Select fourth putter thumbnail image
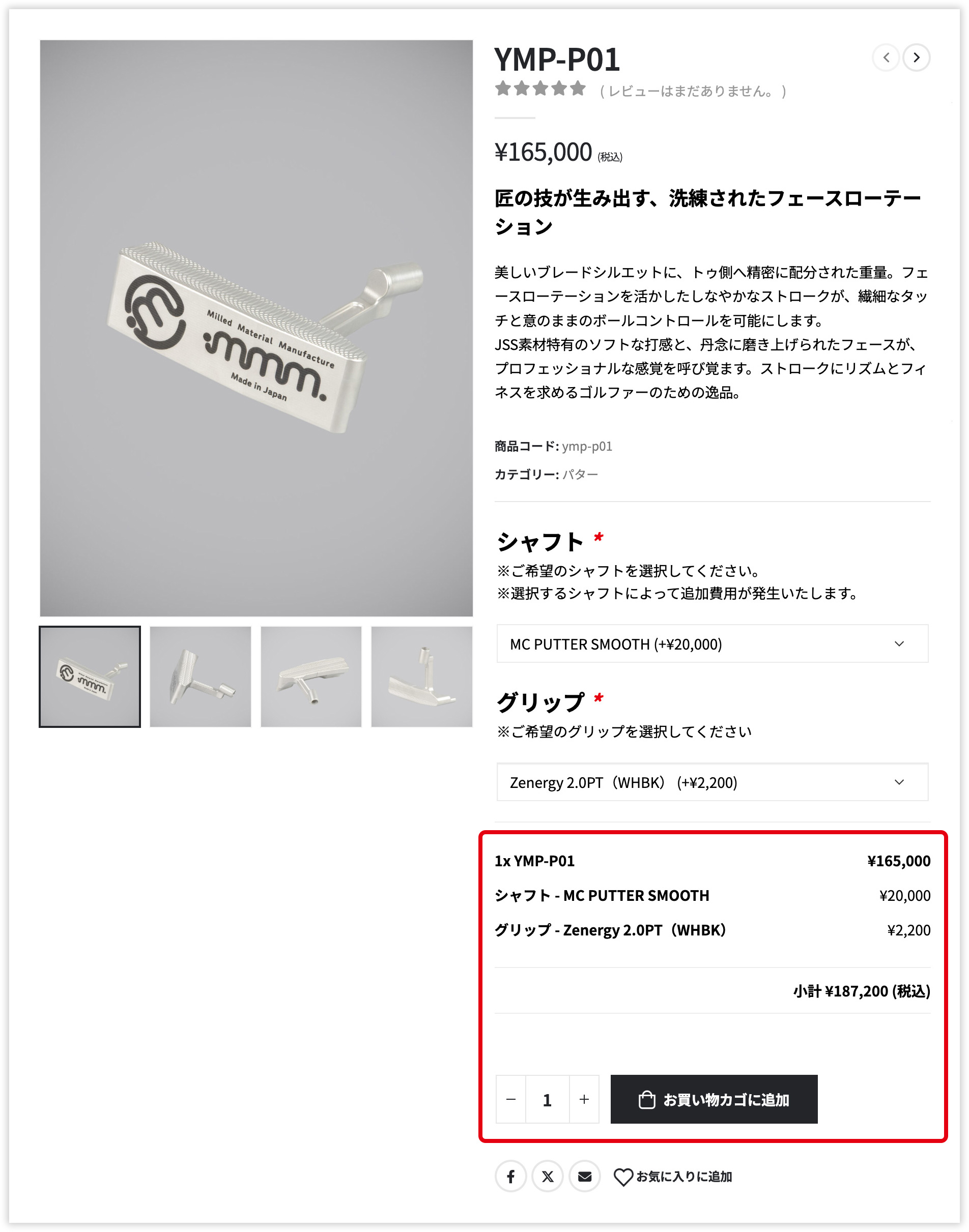This screenshot has height=1232, width=969. [421, 677]
